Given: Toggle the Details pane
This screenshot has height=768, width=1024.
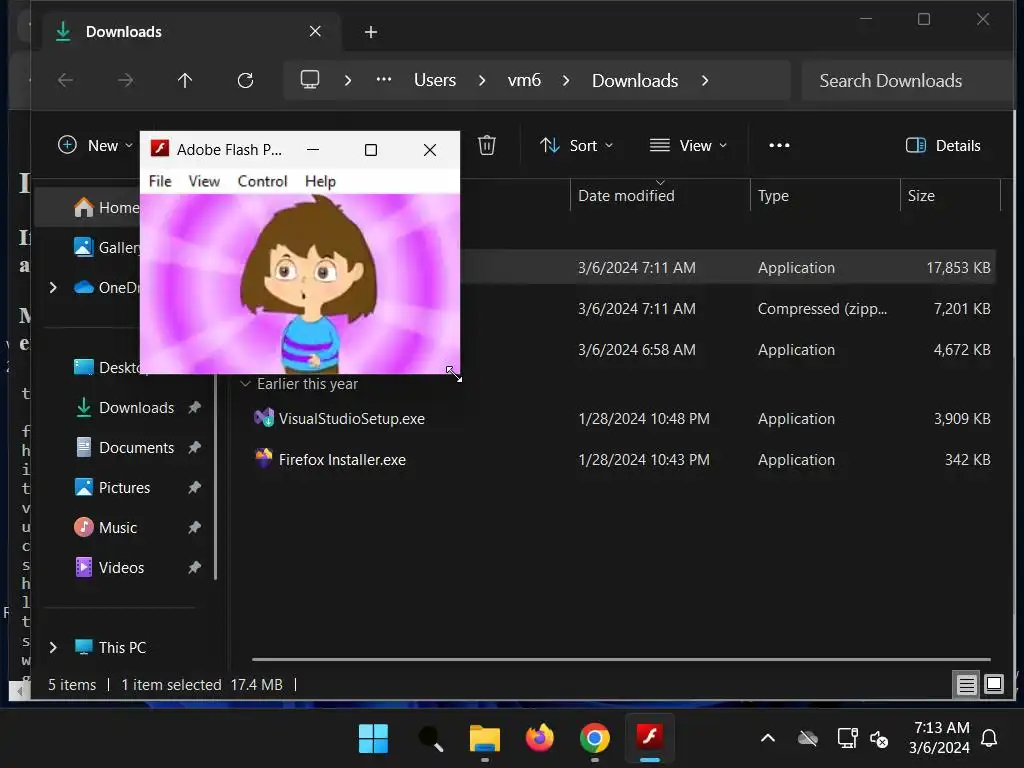Looking at the screenshot, I should [x=943, y=145].
